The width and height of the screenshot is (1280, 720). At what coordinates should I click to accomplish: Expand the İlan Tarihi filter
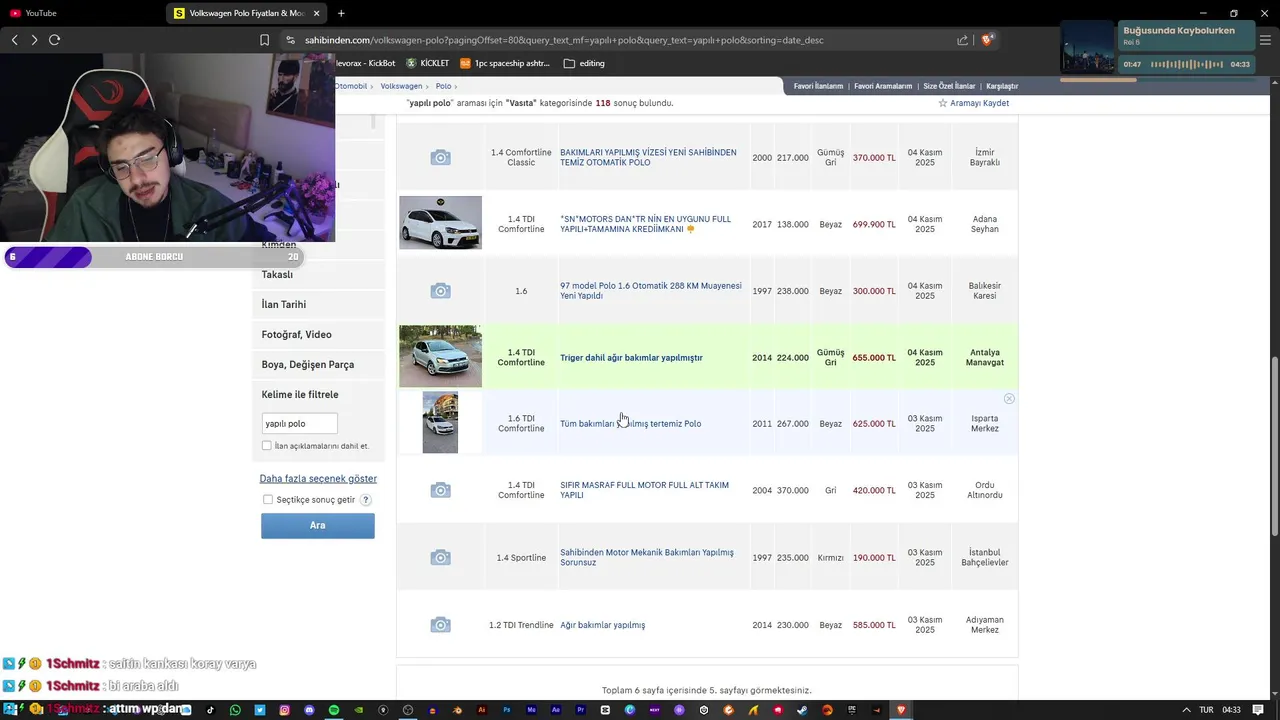(x=318, y=305)
